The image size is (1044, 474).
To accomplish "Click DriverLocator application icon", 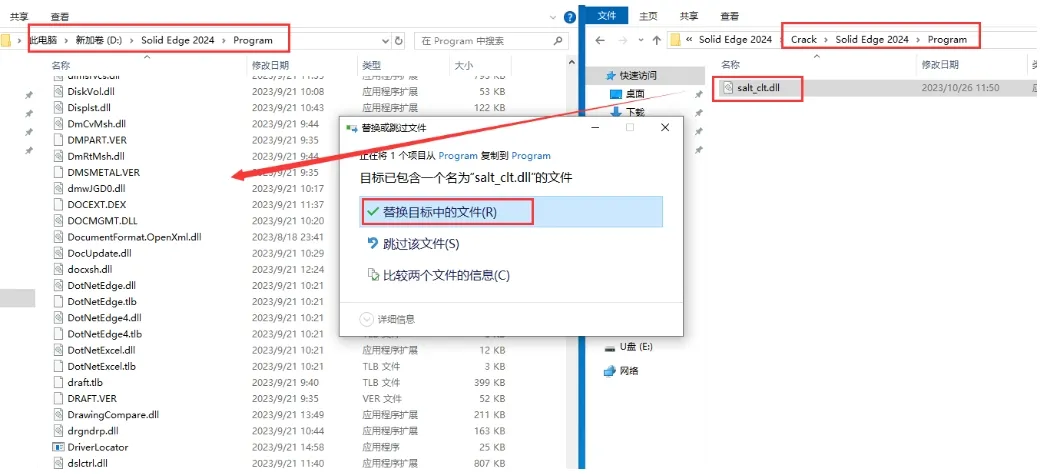I will (x=59, y=447).
